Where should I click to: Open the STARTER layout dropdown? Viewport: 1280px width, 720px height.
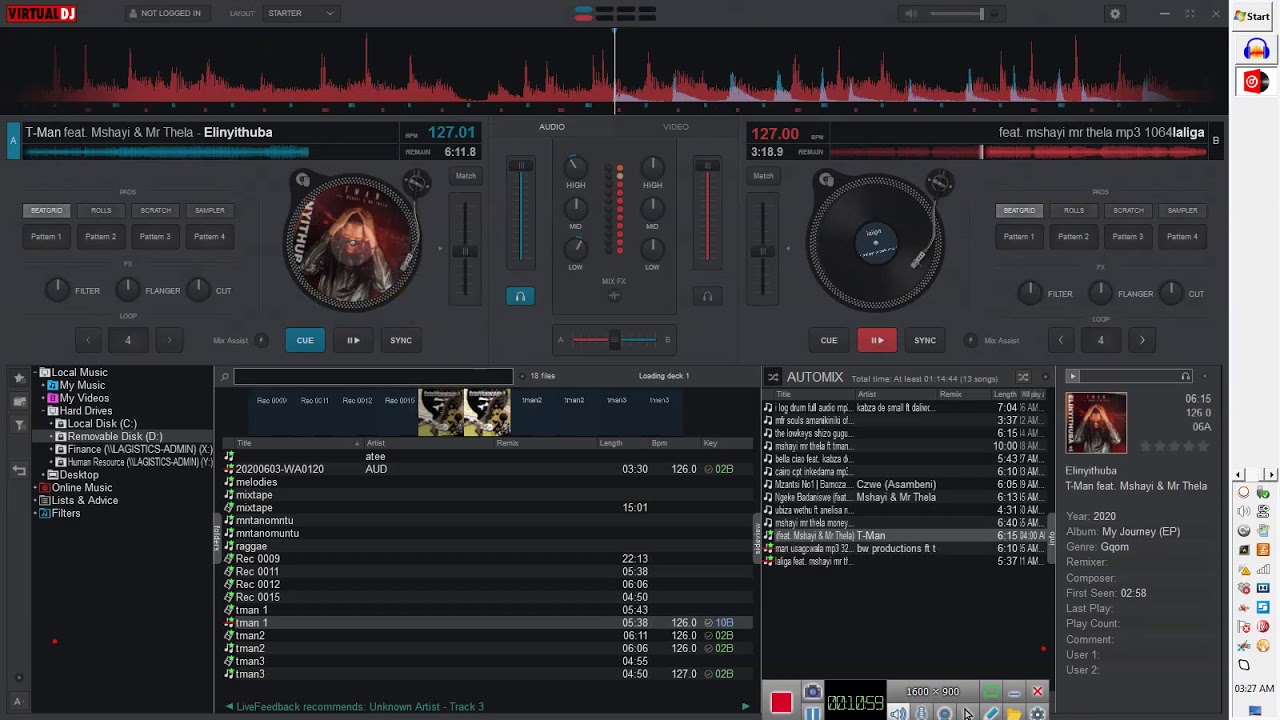302,14
